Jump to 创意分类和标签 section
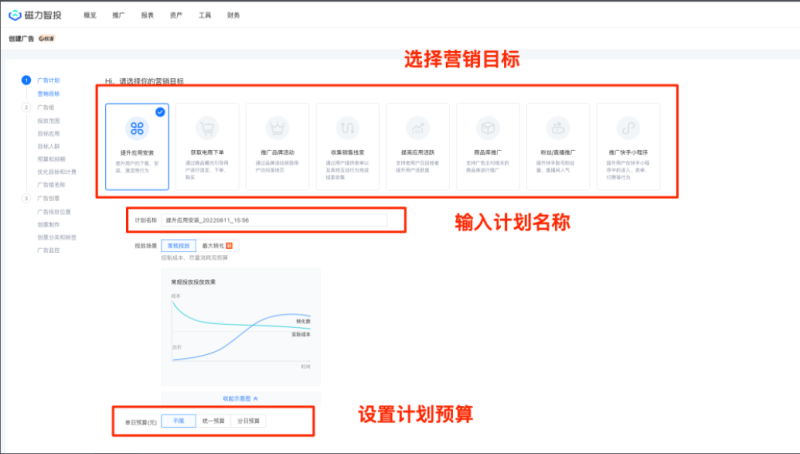Screen dimensions: 800x454 click(x=57, y=237)
